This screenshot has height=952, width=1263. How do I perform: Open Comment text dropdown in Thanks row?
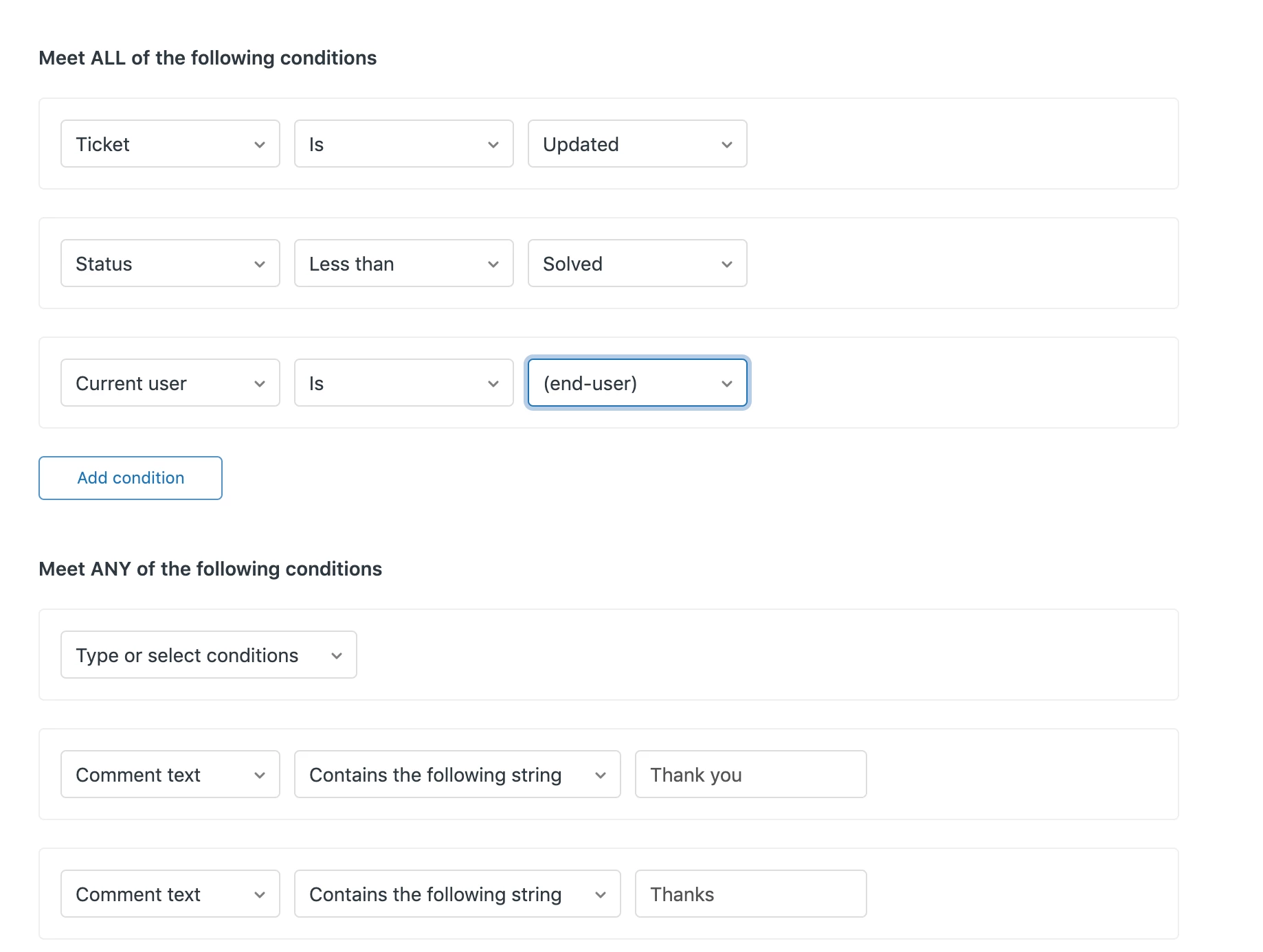(x=170, y=894)
